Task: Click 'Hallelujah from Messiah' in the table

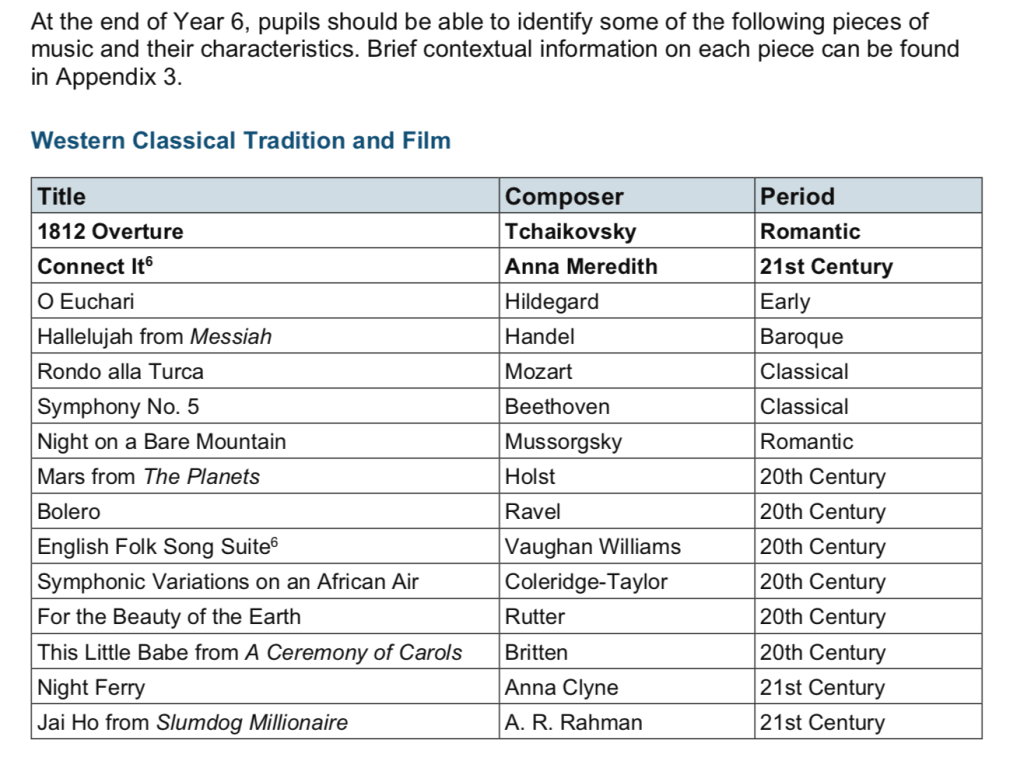Action: click(x=154, y=337)
